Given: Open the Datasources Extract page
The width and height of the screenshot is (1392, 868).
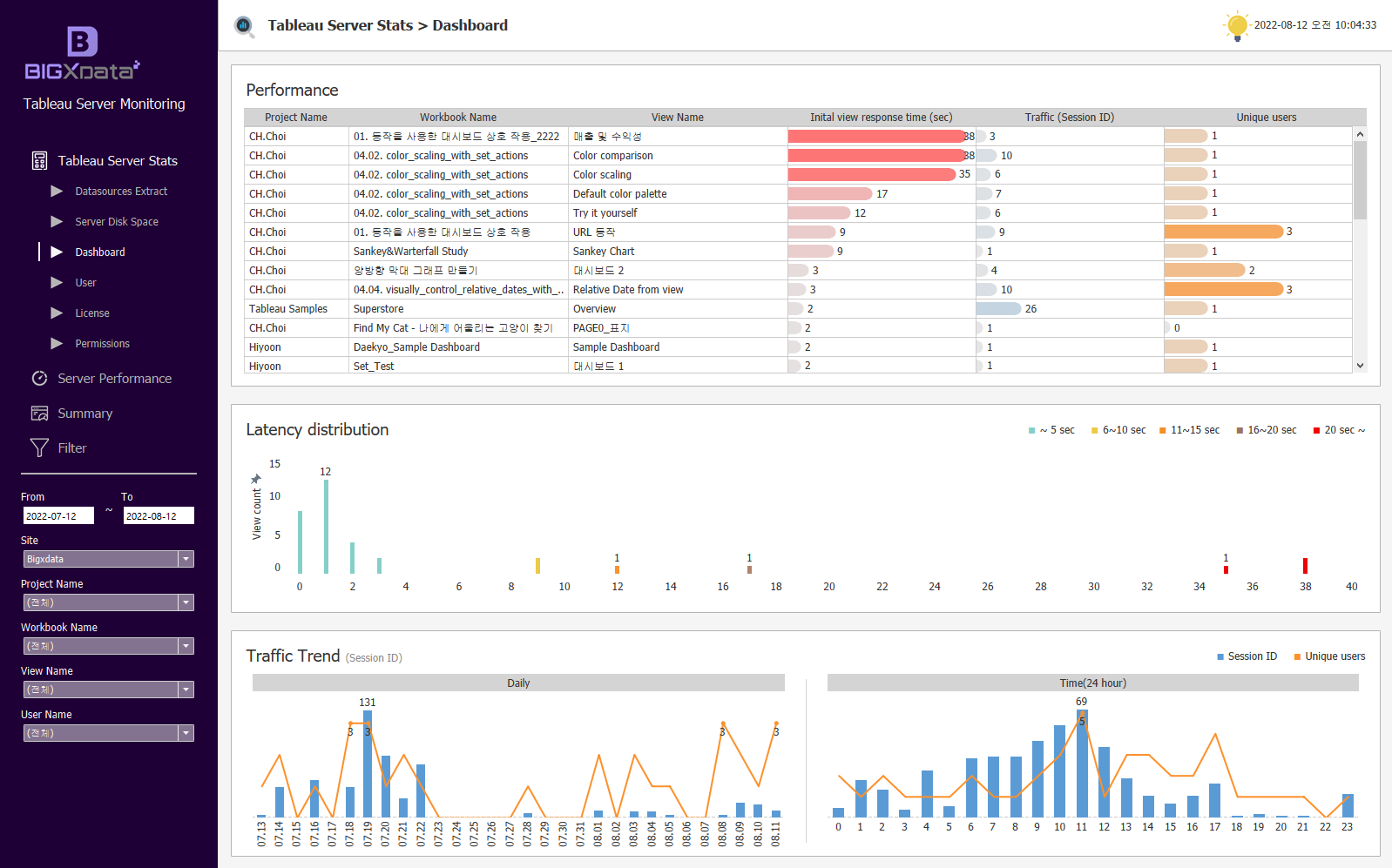Looking at the screenshot, I should pos(121,192).
